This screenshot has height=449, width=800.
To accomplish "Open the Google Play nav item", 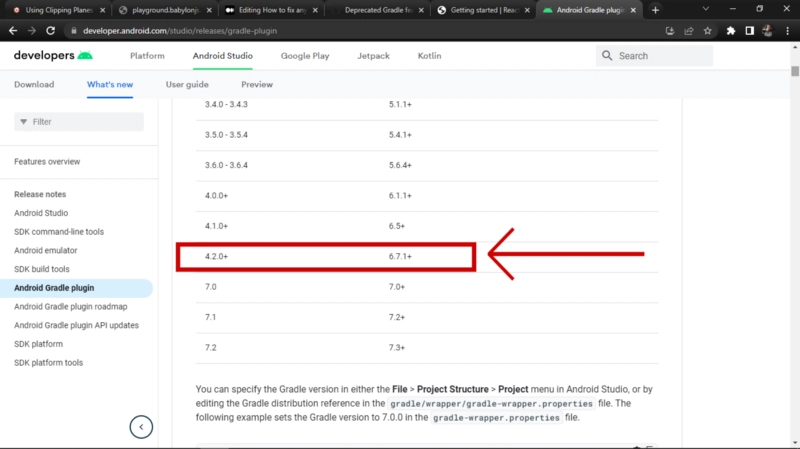I will 305,56.
